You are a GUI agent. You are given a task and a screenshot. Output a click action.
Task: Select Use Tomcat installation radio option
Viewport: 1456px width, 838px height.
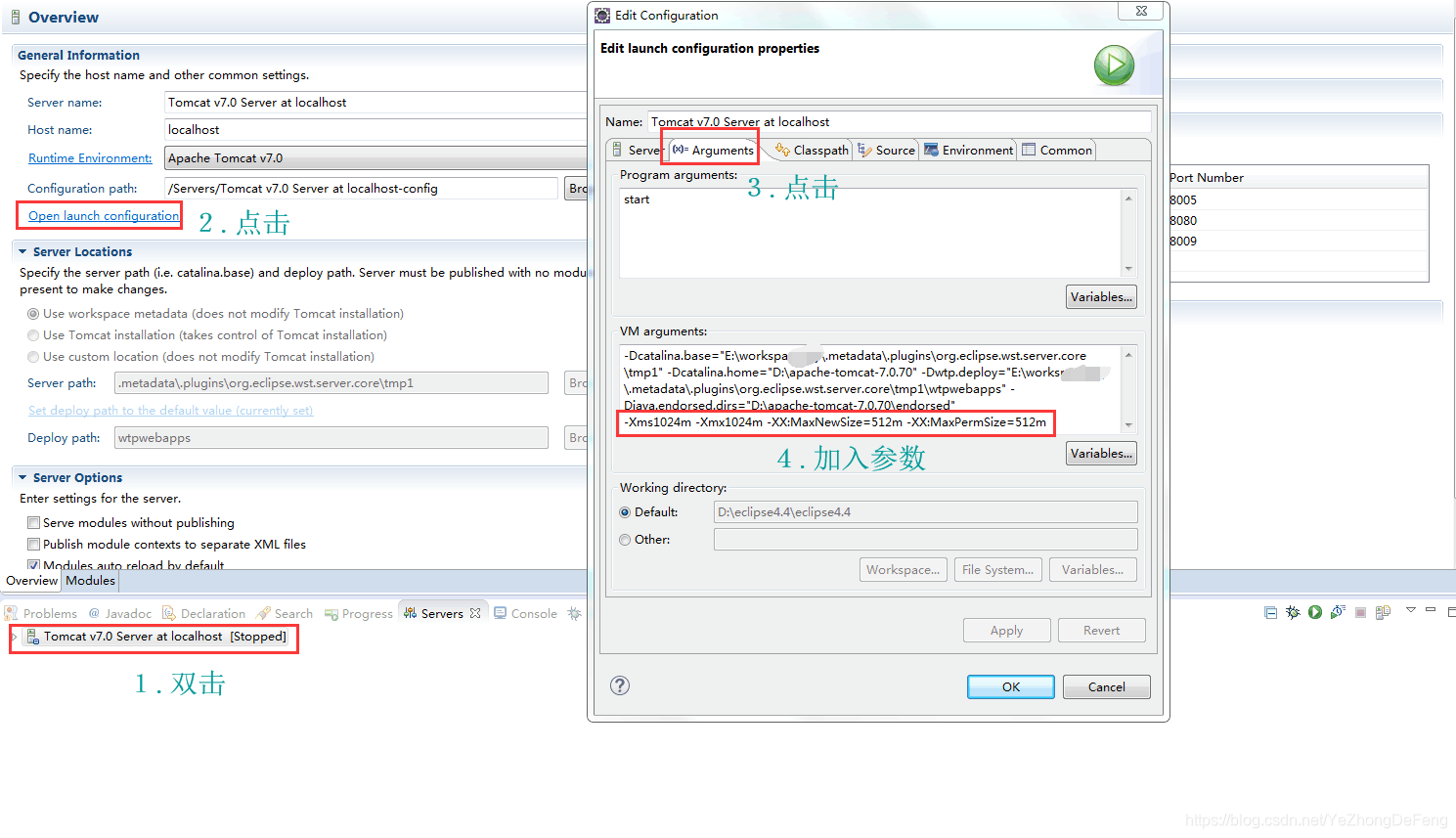click(x=34, y=335)
